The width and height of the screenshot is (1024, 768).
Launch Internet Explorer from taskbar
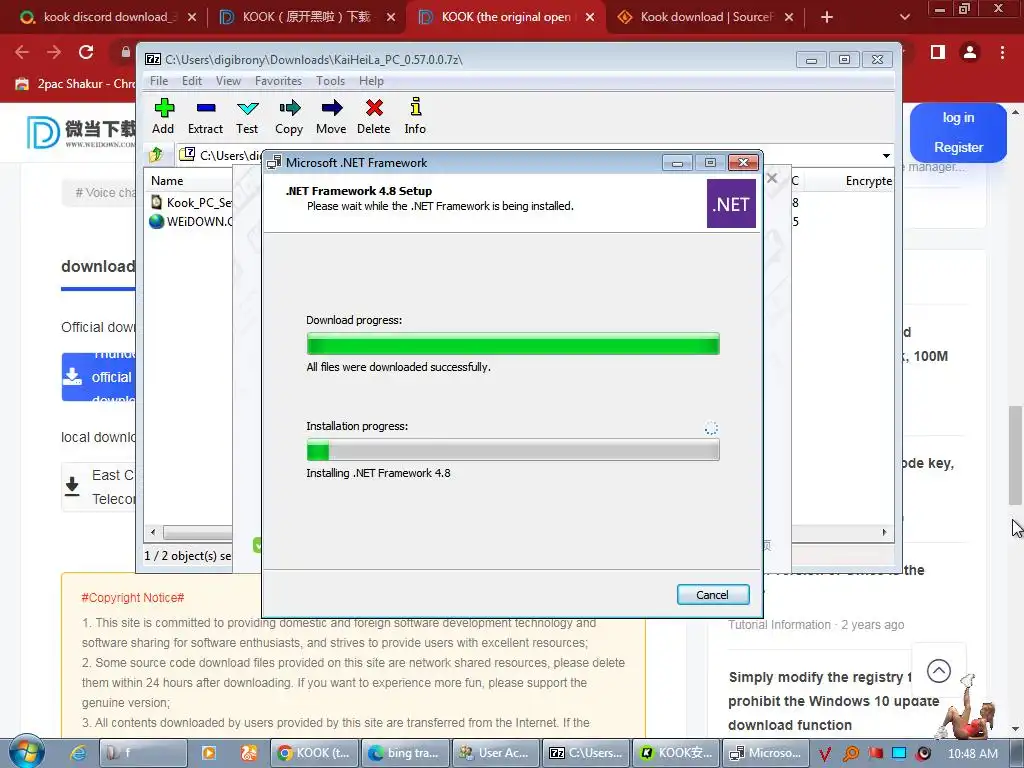[78, 753]
